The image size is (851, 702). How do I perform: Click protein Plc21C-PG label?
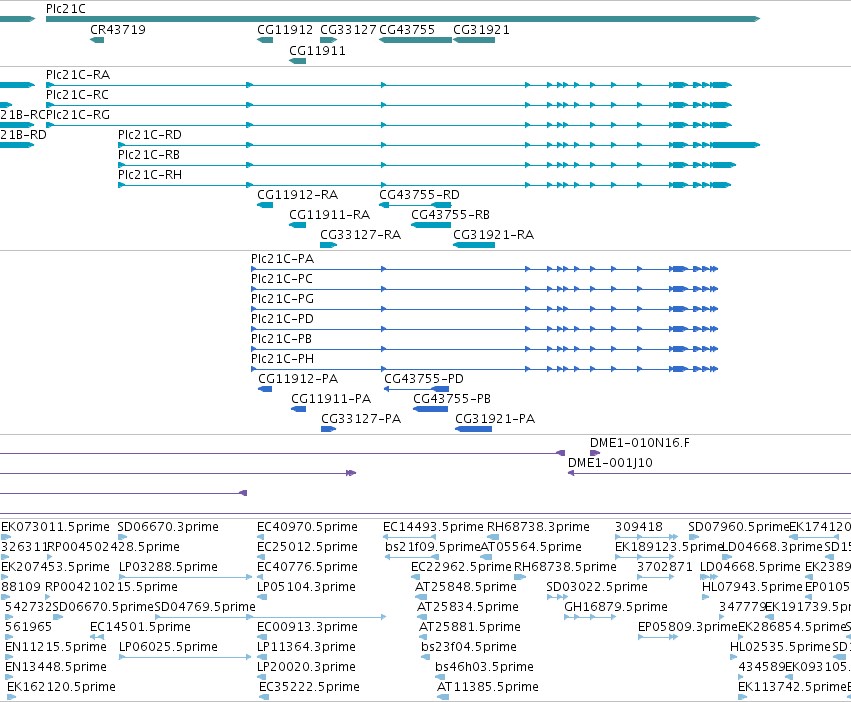click(282, 299)
